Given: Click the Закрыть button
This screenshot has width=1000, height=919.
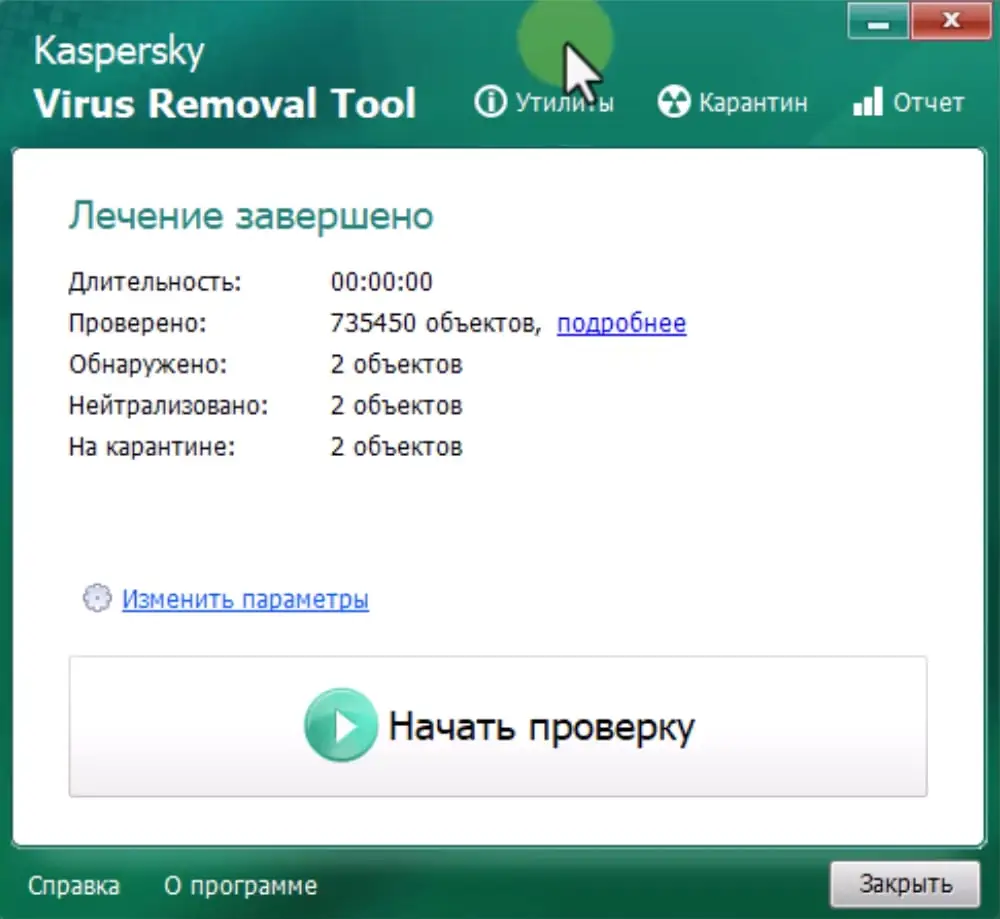Looking at the screenshot, I should click(905, 884).
